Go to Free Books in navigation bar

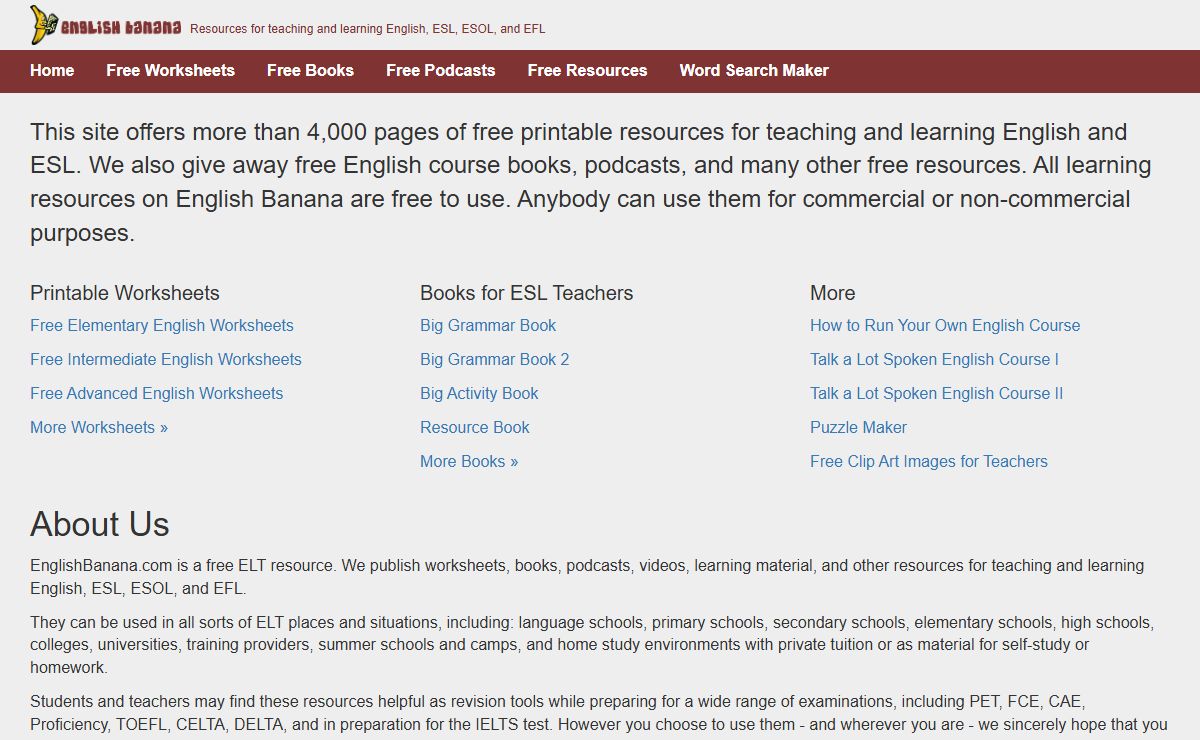[x=310, y=70]
